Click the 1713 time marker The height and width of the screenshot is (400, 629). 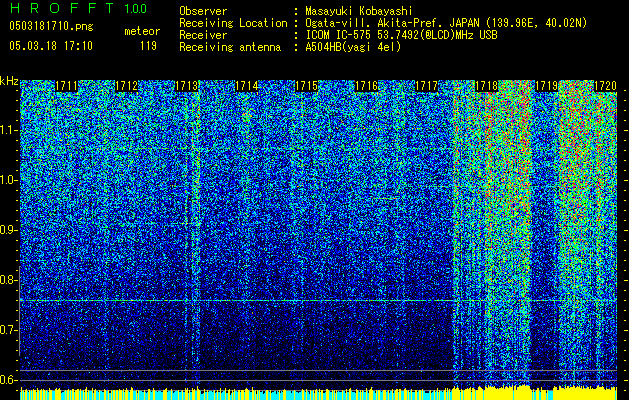pos(187,86)
